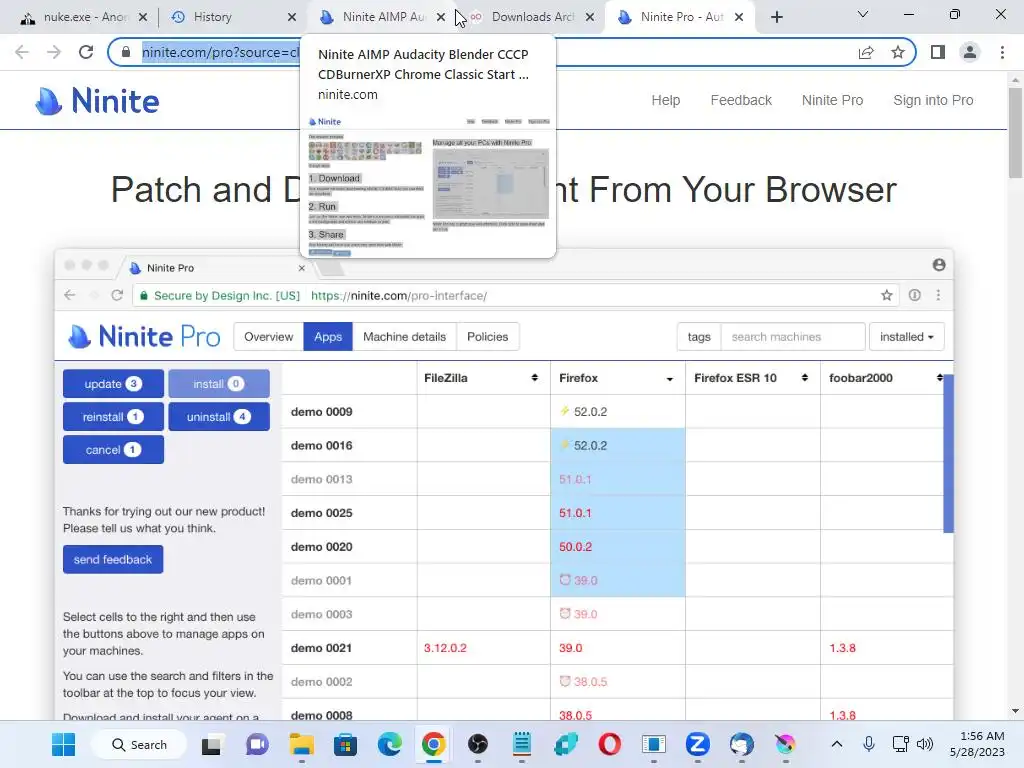Open Microsoft Store from the taskbar
Viewport: 1024px width, 768px height.
[345, 744]
